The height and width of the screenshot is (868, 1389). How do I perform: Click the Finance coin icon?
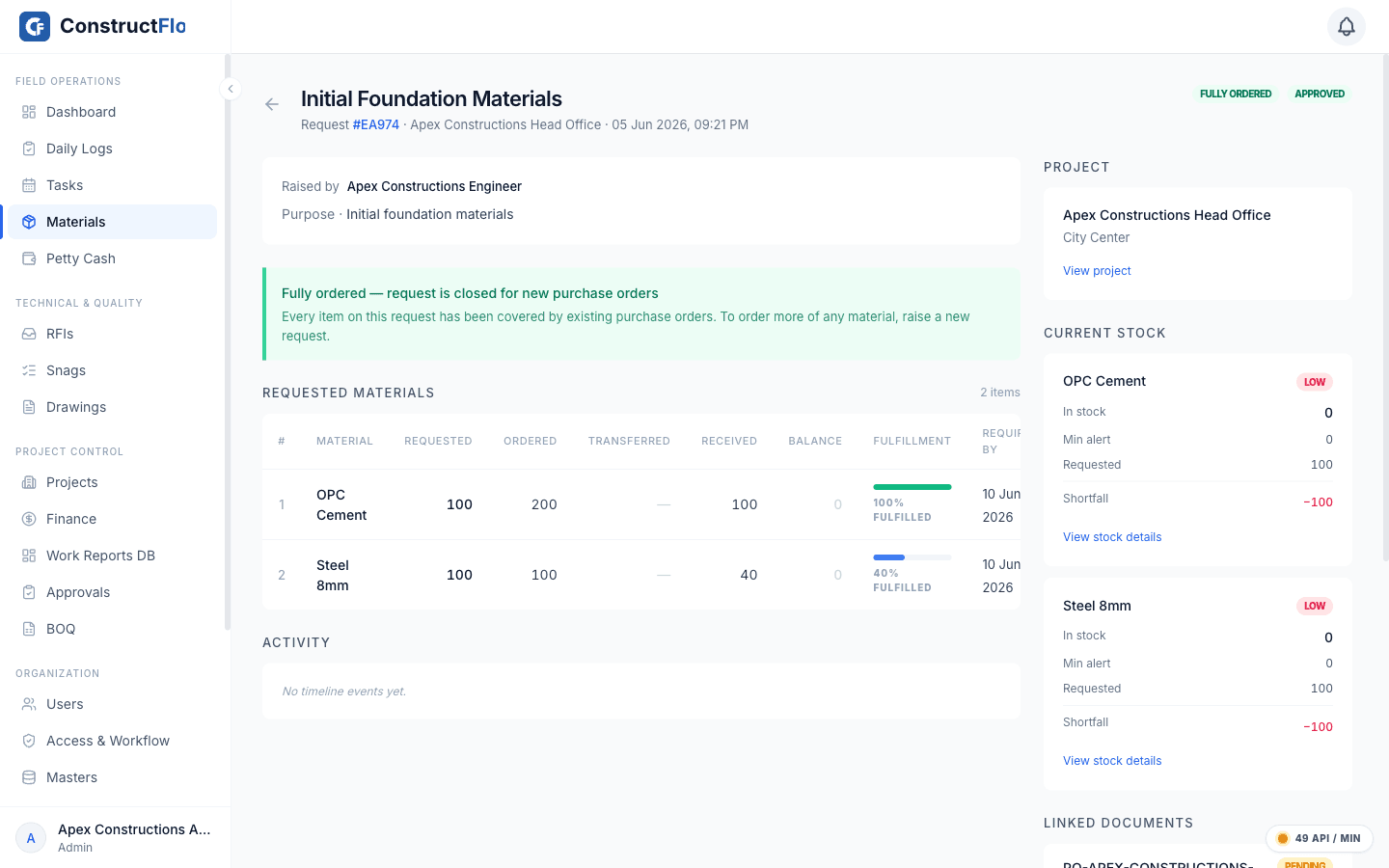29,519
